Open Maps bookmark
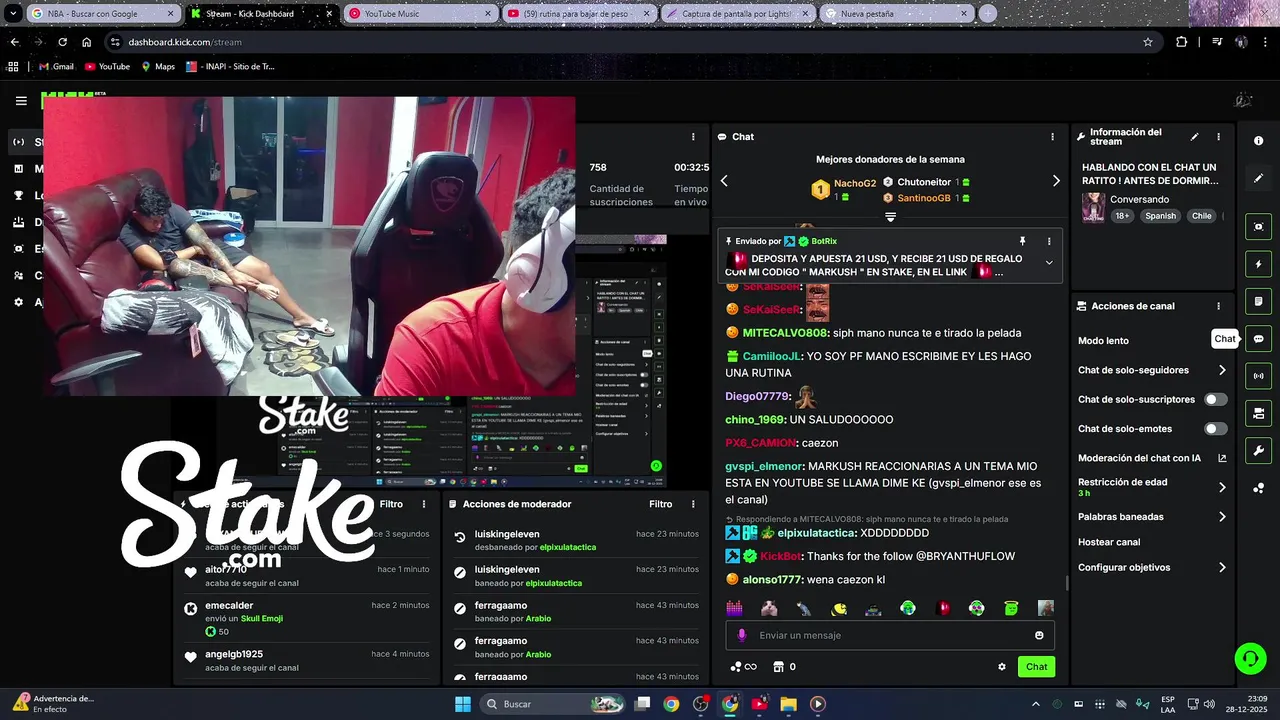Screen dimensions: 1280x720 158,67
